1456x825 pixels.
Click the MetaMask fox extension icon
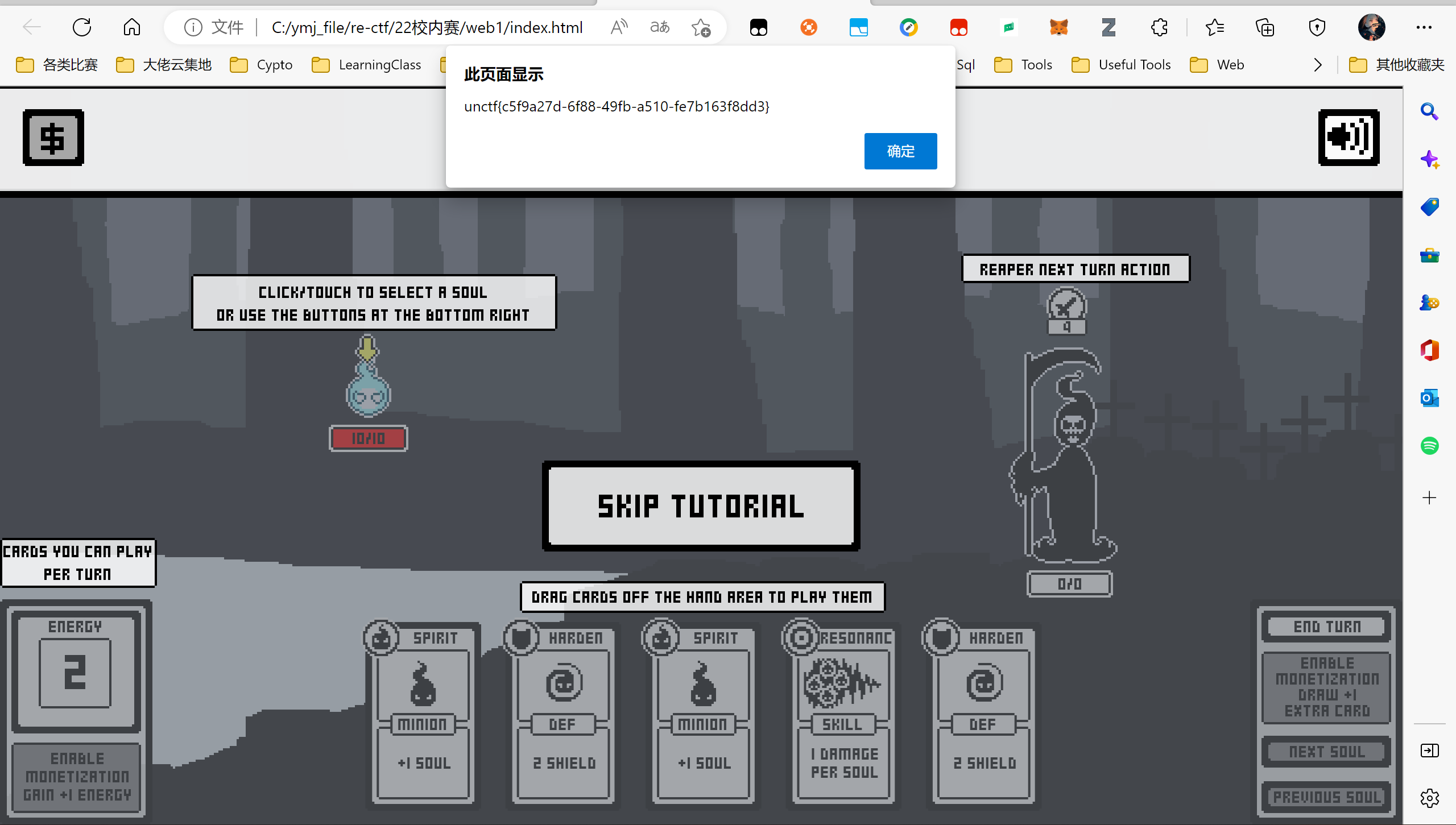pos(1058,27)
